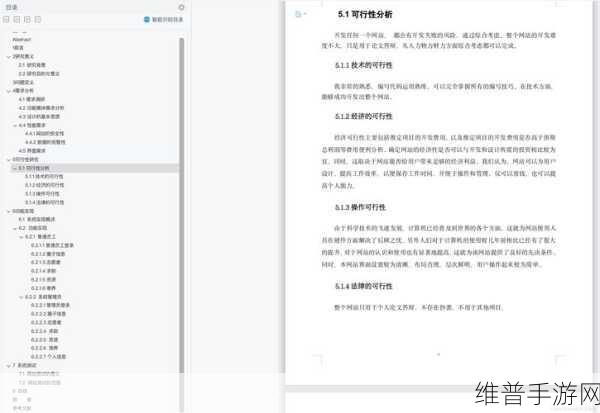Click the heading 5.1.2 经济的可行性 in the document
600x413 pixels.
[364, 116]
